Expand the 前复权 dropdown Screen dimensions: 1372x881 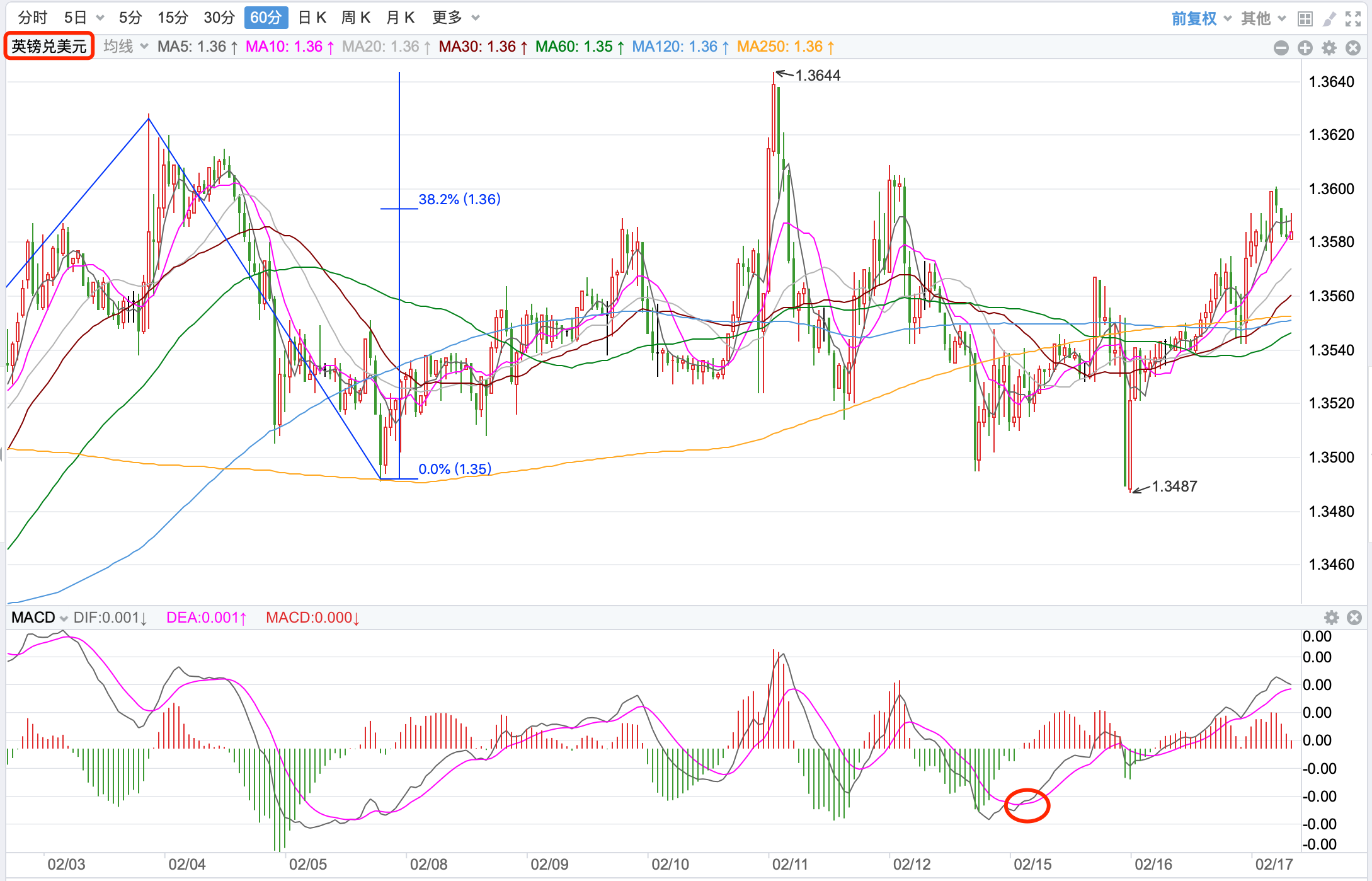pos(1201,18)
